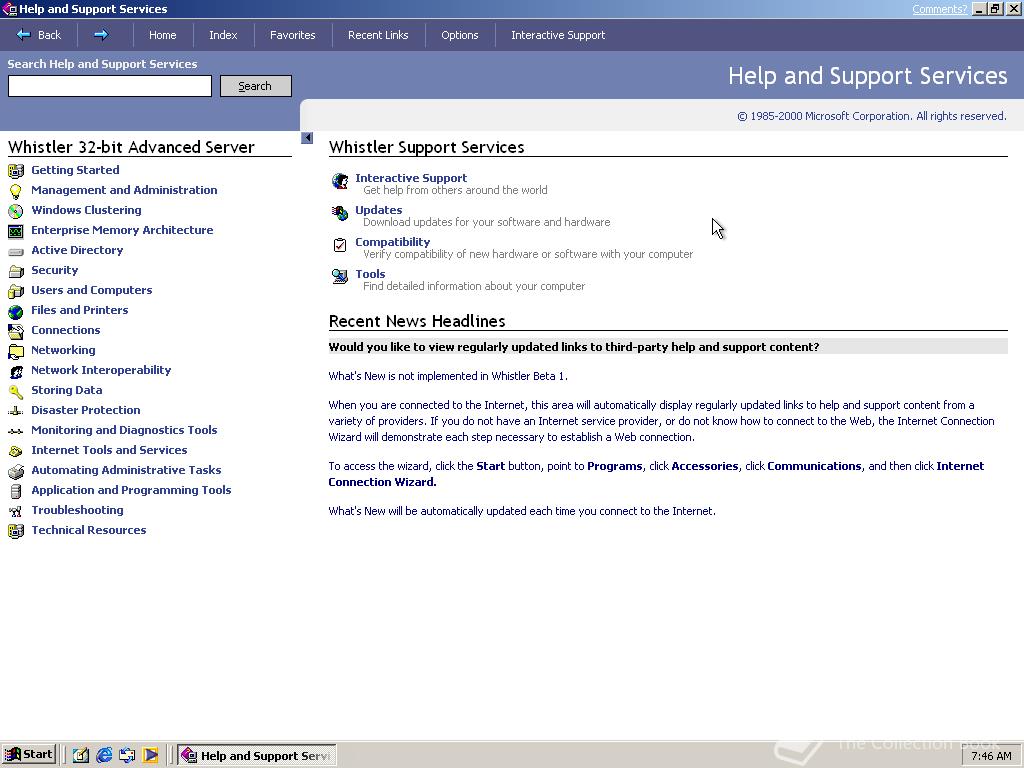The width and height of the screenshot is (1024, 768).
Task: Click the Compatibility clipboard icon
Action: (x=340, y=245)
